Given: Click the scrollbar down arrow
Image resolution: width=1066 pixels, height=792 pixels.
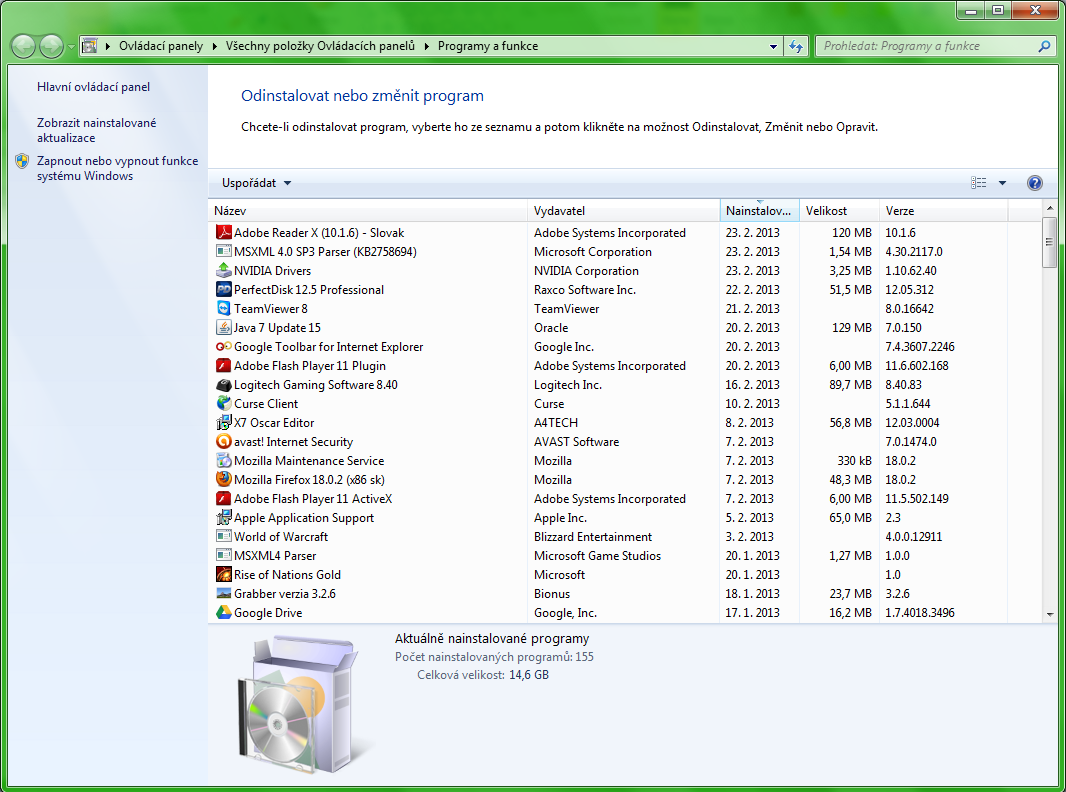Looking at the screenshot, I should (x=1049, y=614).
